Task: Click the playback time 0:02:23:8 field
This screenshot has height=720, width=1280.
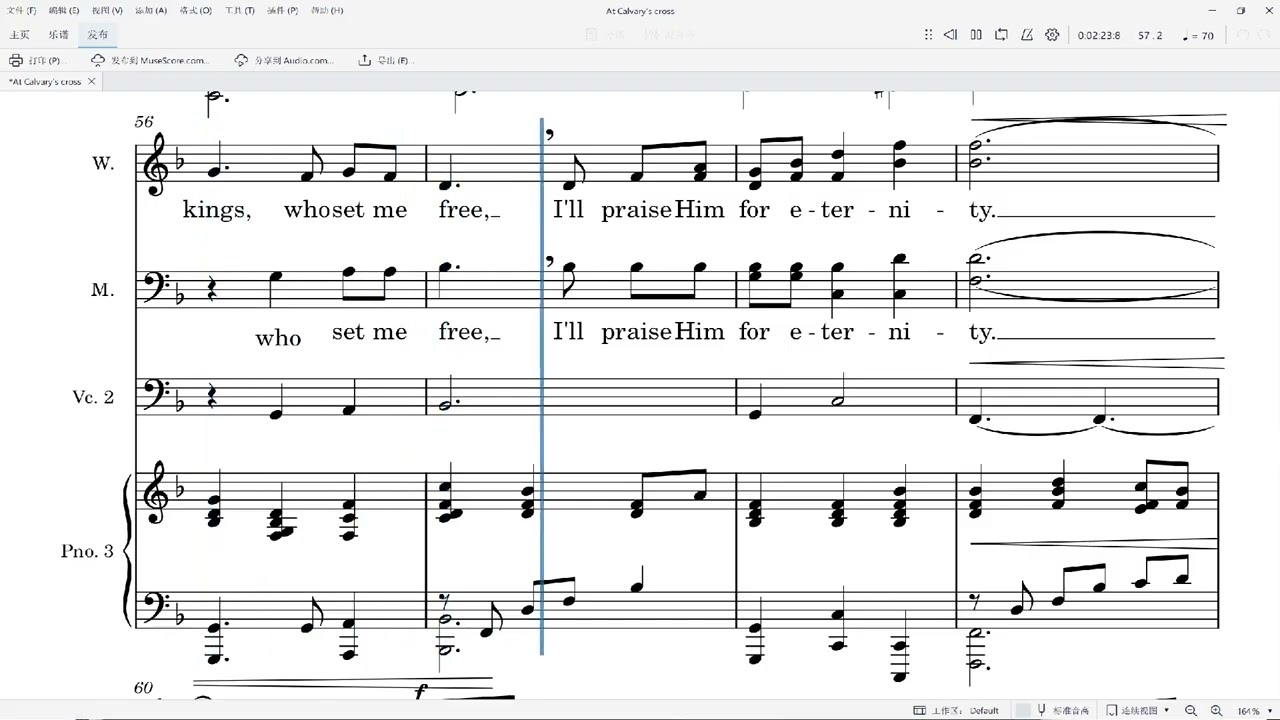Action: pos(1099,36)
